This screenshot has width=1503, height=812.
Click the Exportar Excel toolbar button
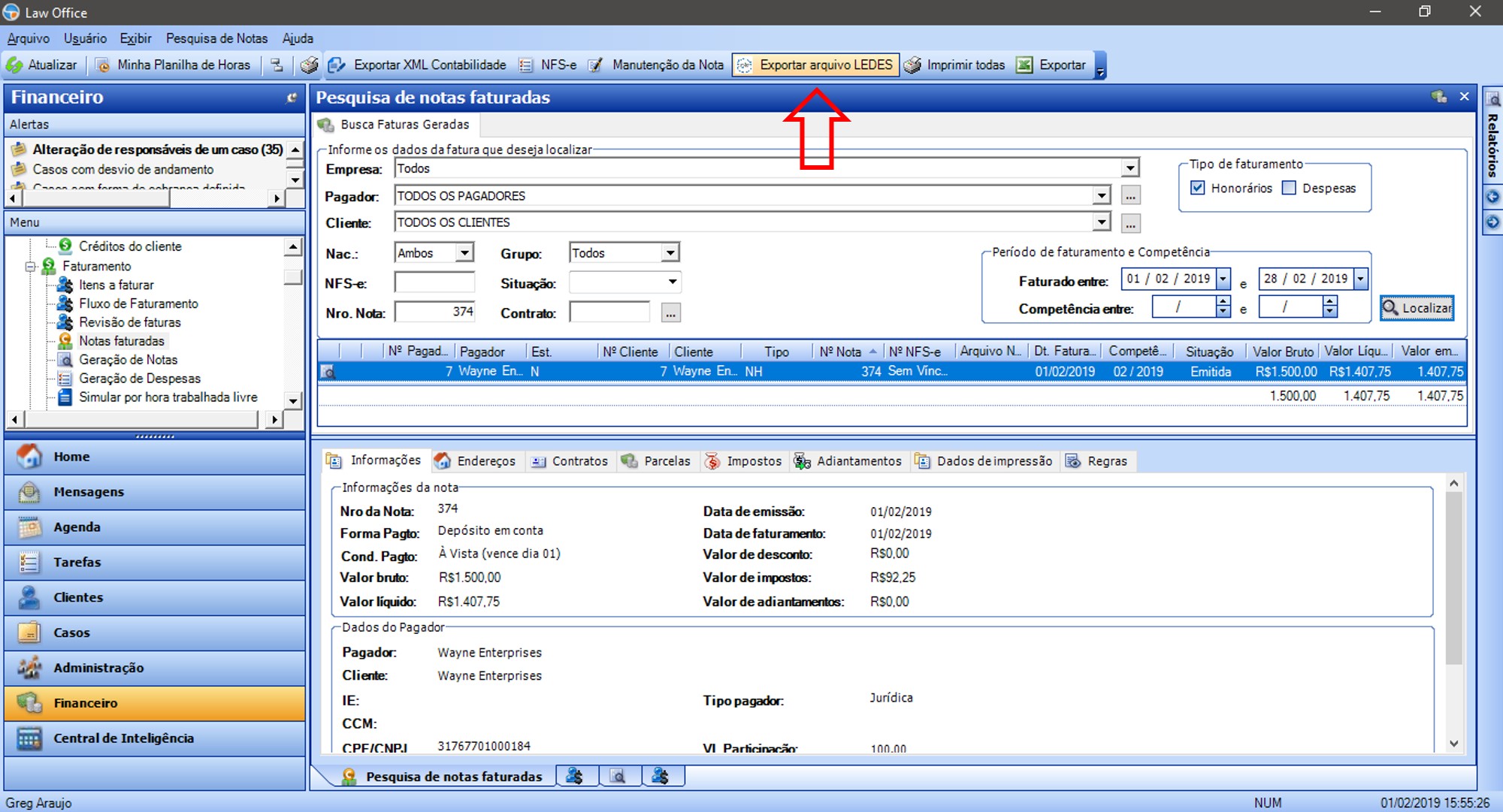pyautogui.click(x=1051, y=65)
